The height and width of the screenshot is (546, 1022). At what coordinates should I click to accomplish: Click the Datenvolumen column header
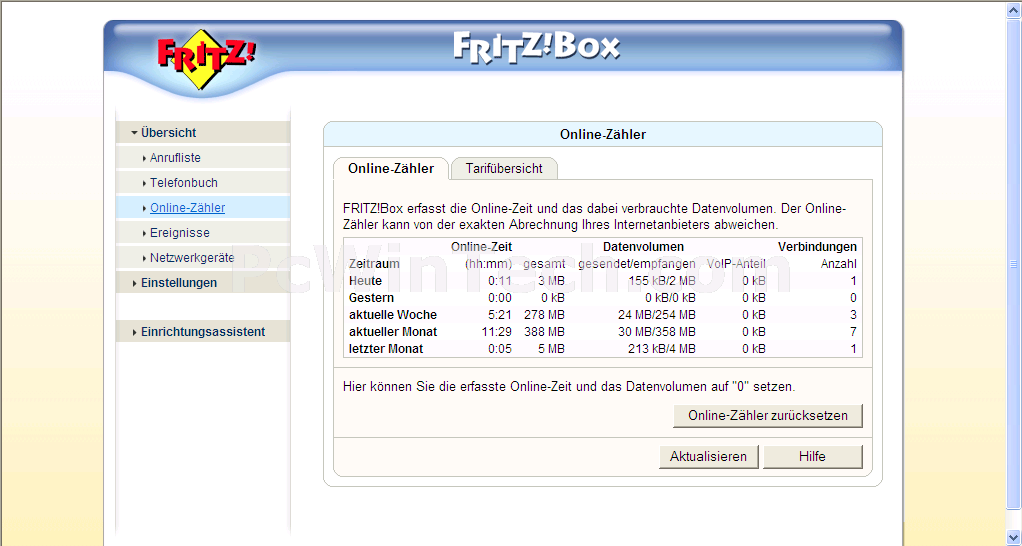[643, 247]
